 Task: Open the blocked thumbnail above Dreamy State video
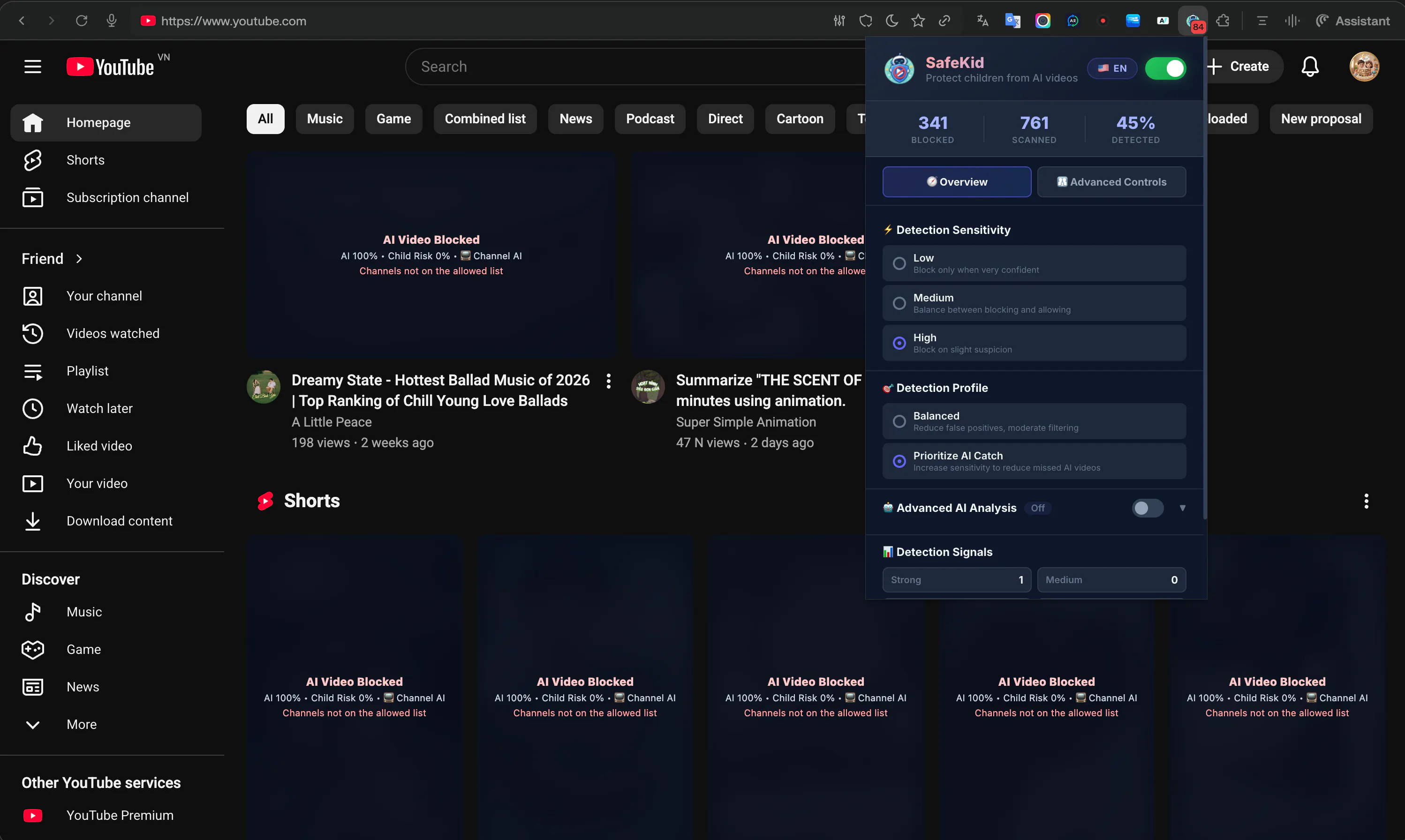coord(431,255)
